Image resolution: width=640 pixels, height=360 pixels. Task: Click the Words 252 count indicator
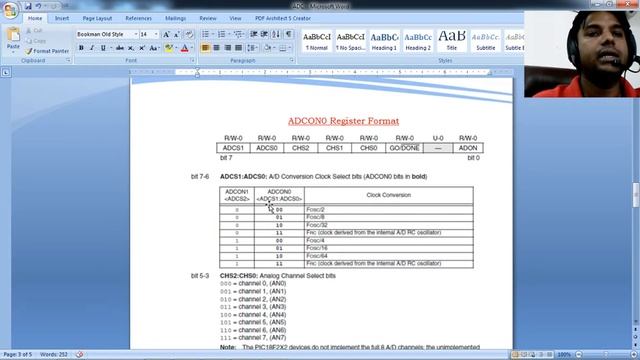(x=53, y=354)
